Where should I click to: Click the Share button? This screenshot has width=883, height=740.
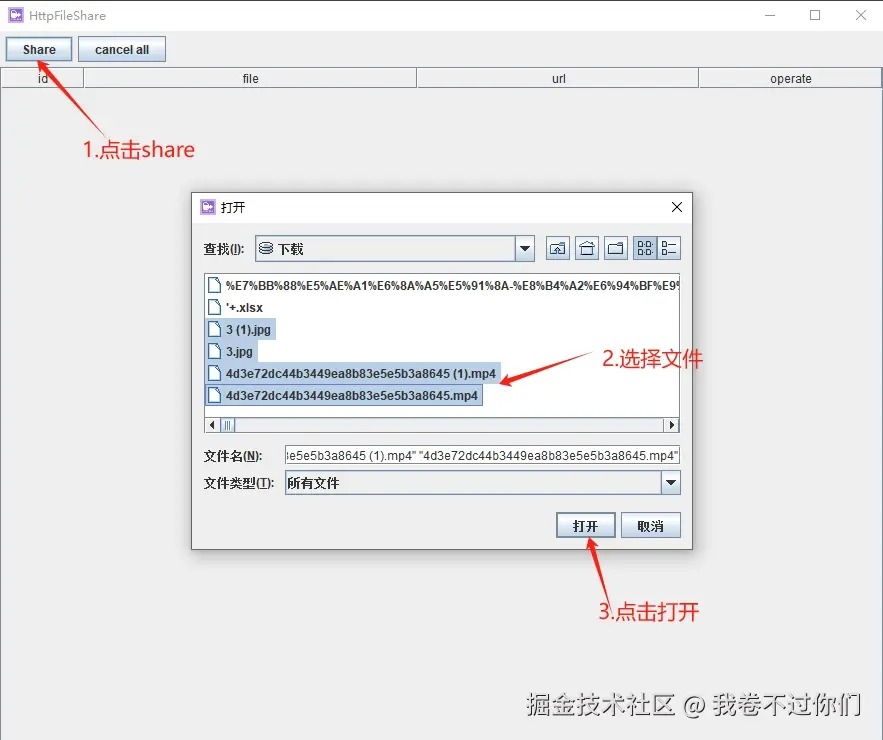pos(39,49)
